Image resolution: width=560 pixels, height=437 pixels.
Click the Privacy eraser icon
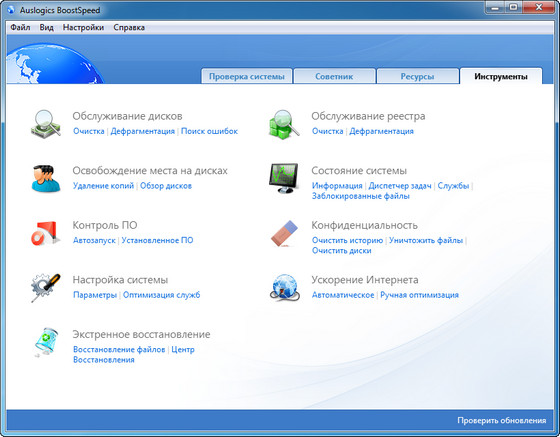[x=284, y=233]
